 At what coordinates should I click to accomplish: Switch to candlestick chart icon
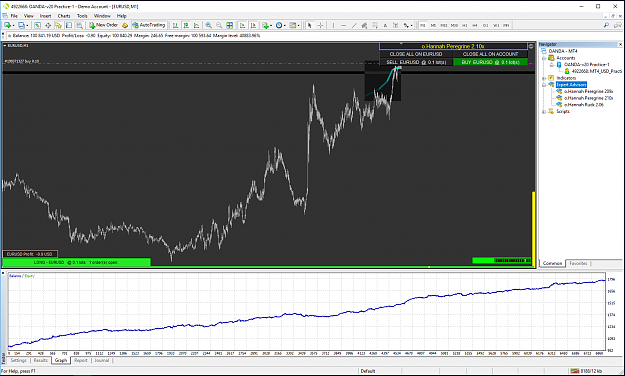[x=186, y=25]
